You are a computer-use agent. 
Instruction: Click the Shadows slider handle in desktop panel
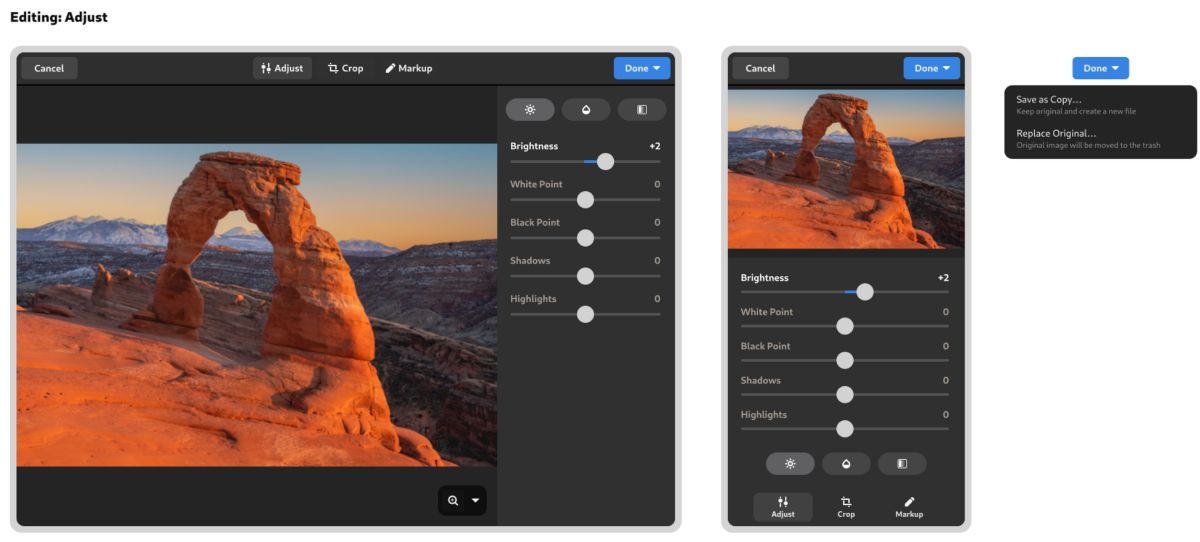point(585,276)
